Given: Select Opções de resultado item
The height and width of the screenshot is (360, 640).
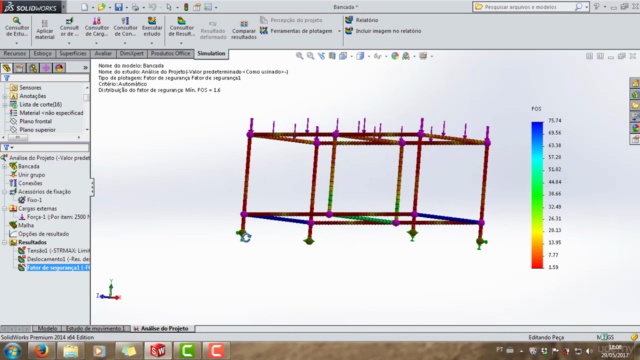Looking at the screenshot, I should [x=39, y=234].
